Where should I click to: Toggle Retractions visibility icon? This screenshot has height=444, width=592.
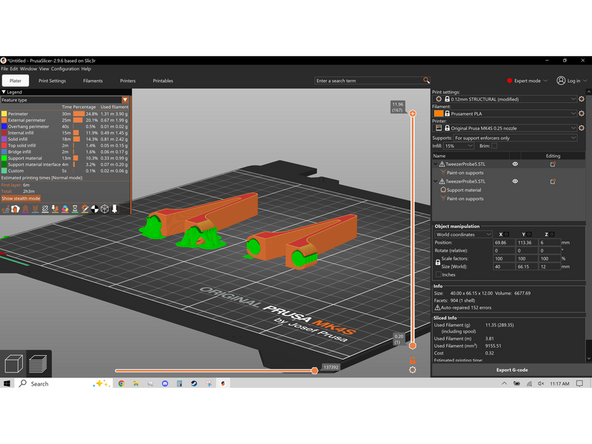point(26,209)
